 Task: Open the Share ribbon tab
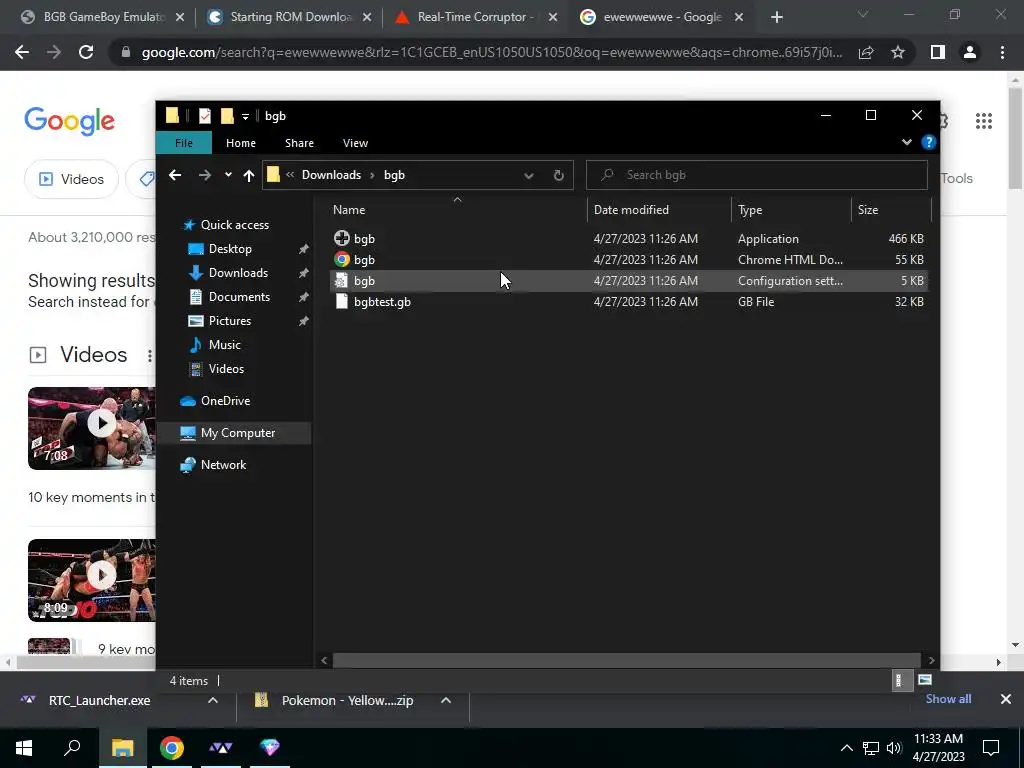(x=299, y=143)
